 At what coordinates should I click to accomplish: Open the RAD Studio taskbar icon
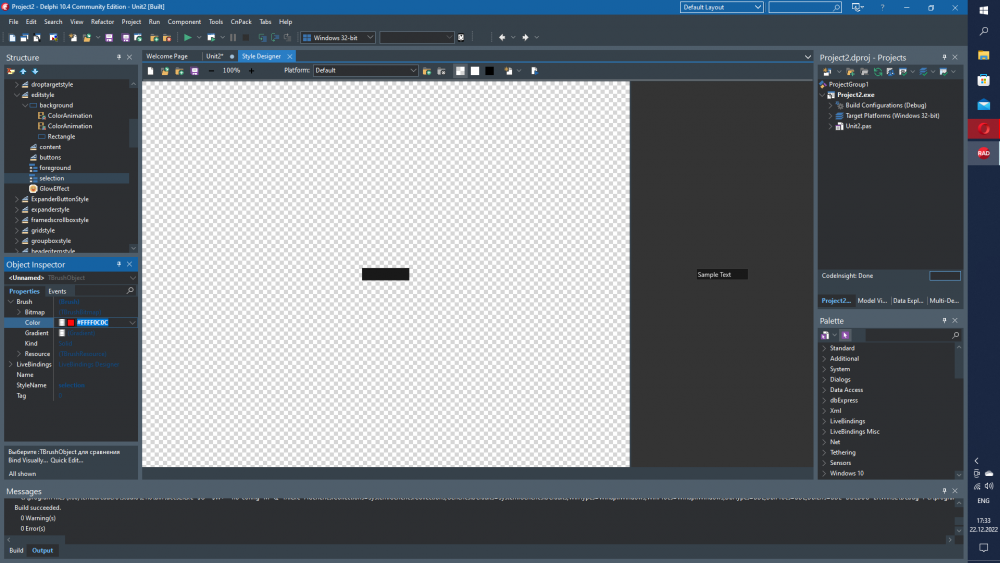[x=983, y=153]
